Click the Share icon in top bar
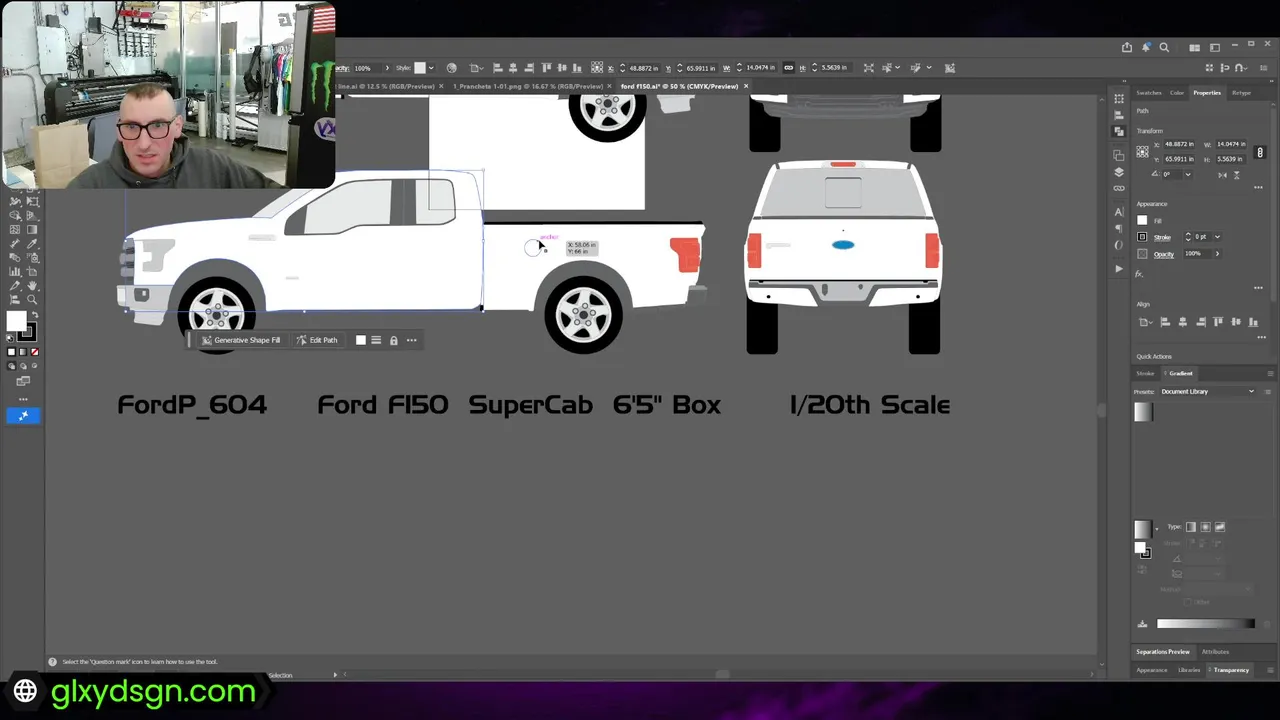 (1127, 47)
